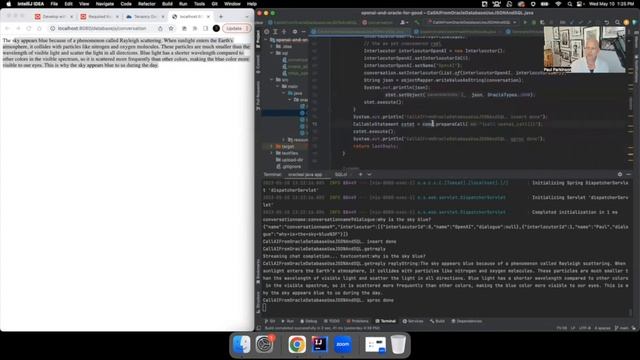Click the presenter webcam thumbnail
This screenshot has width=640, height=360.
pos(584,49)
